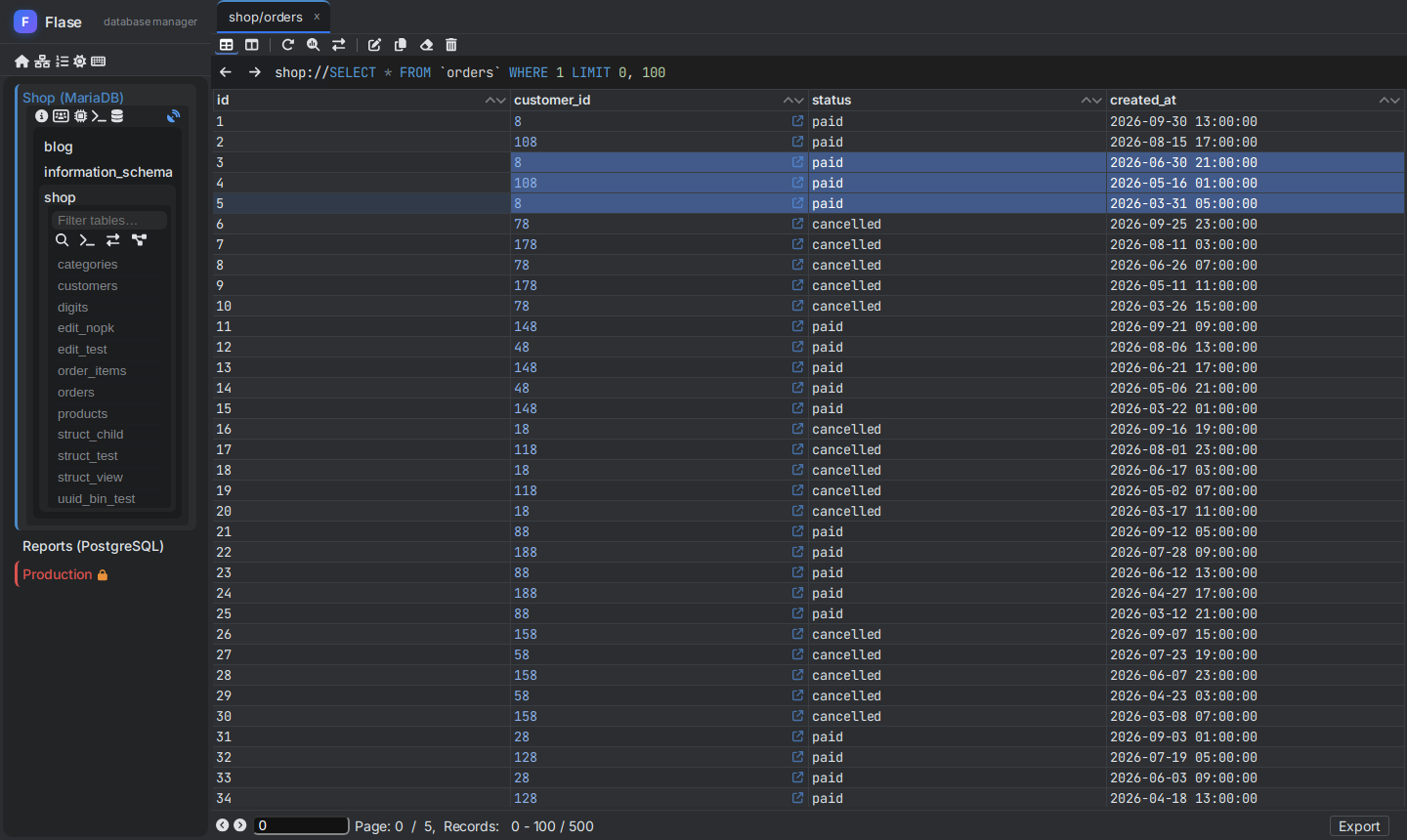Image resolution: width=1407 pixels, height=840 pixels.
Task: Click the Export button
Action: click(x=1359, y=826)
